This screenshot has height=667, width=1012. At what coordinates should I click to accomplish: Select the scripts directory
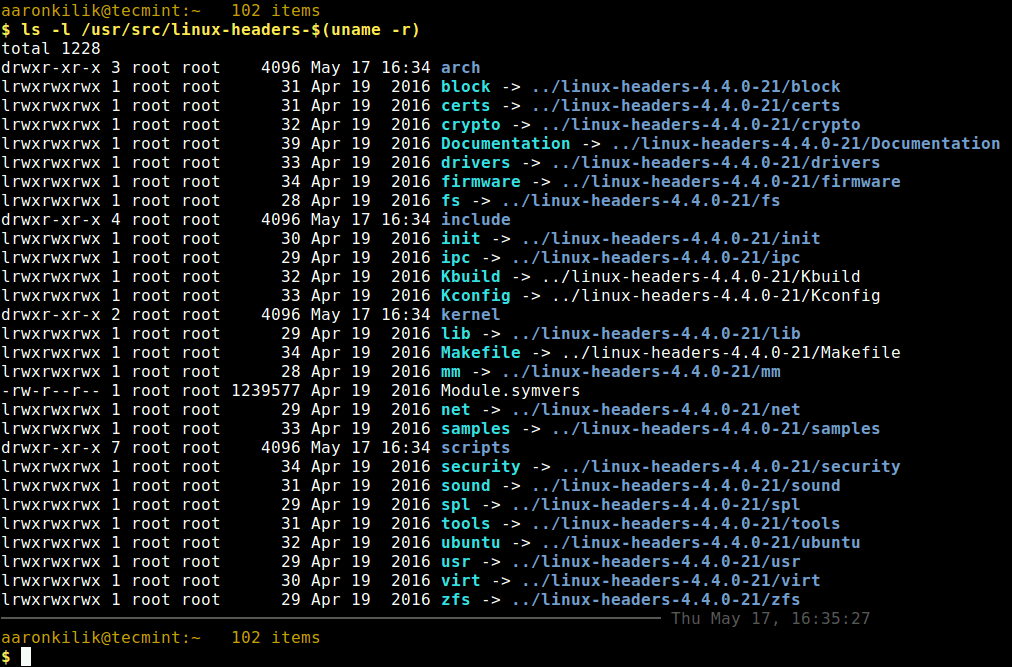[474, 447]
